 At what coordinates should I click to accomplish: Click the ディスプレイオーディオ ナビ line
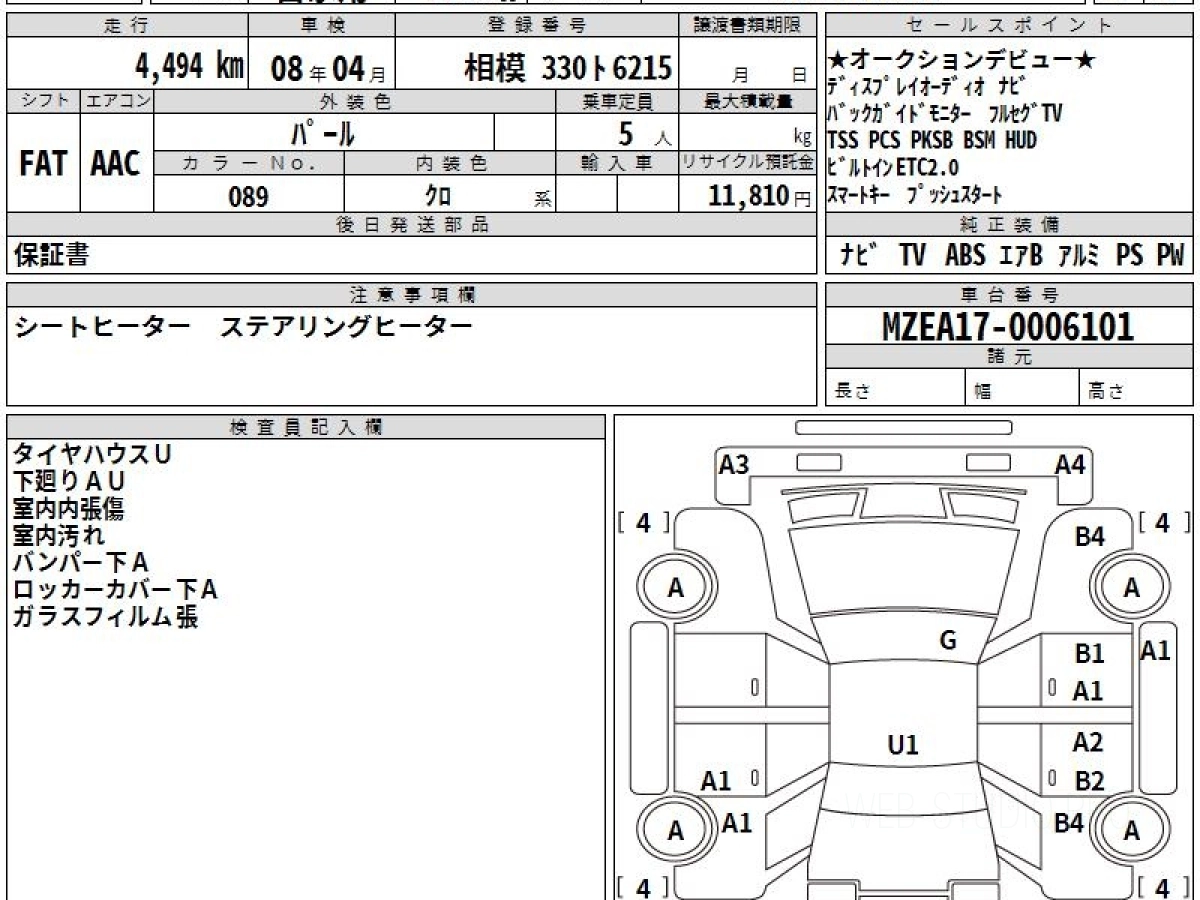[x=926, y=88]
